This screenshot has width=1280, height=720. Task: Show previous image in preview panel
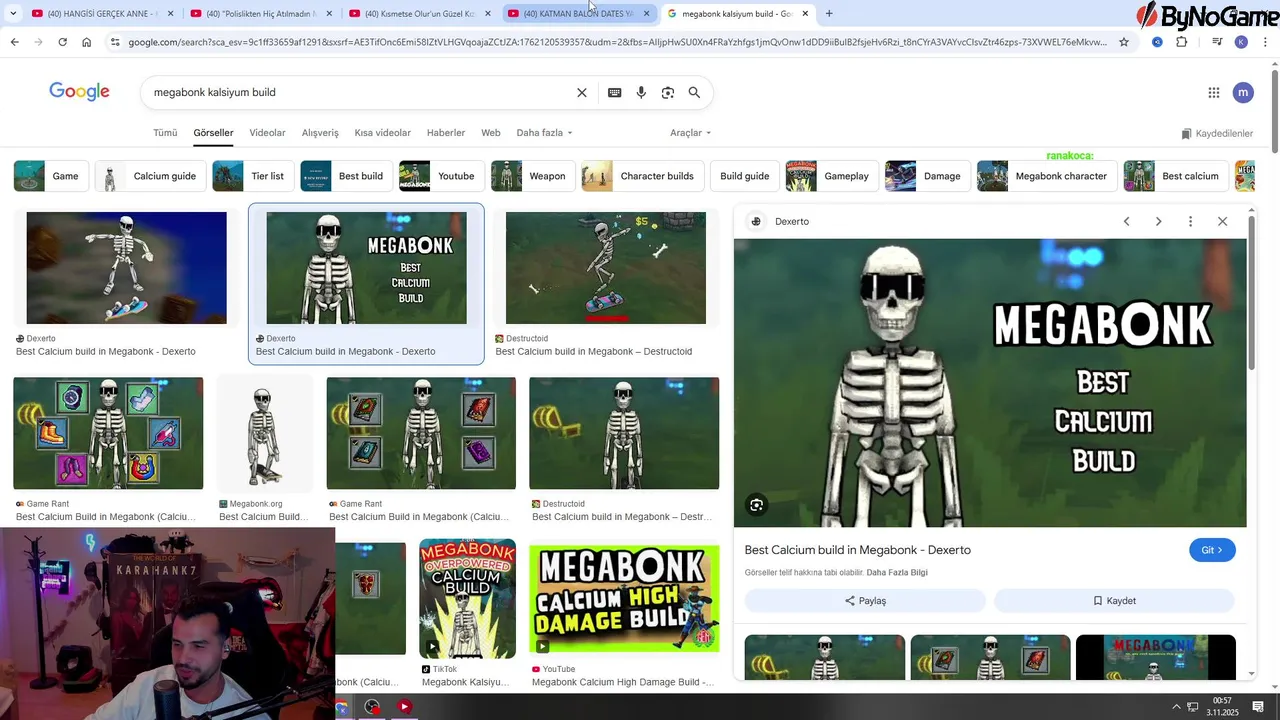[1126, 221]
